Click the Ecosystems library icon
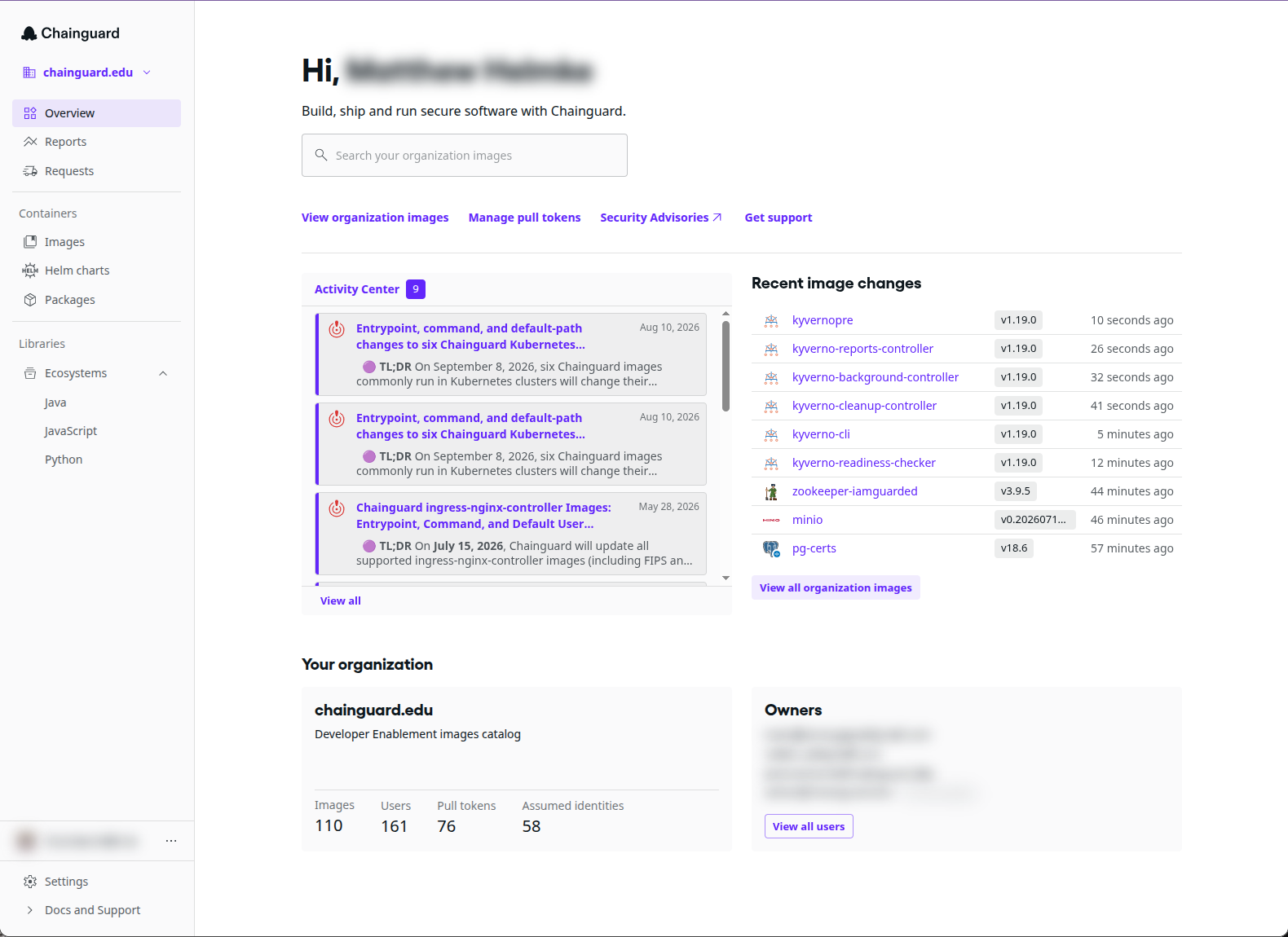 coord(30,373)
